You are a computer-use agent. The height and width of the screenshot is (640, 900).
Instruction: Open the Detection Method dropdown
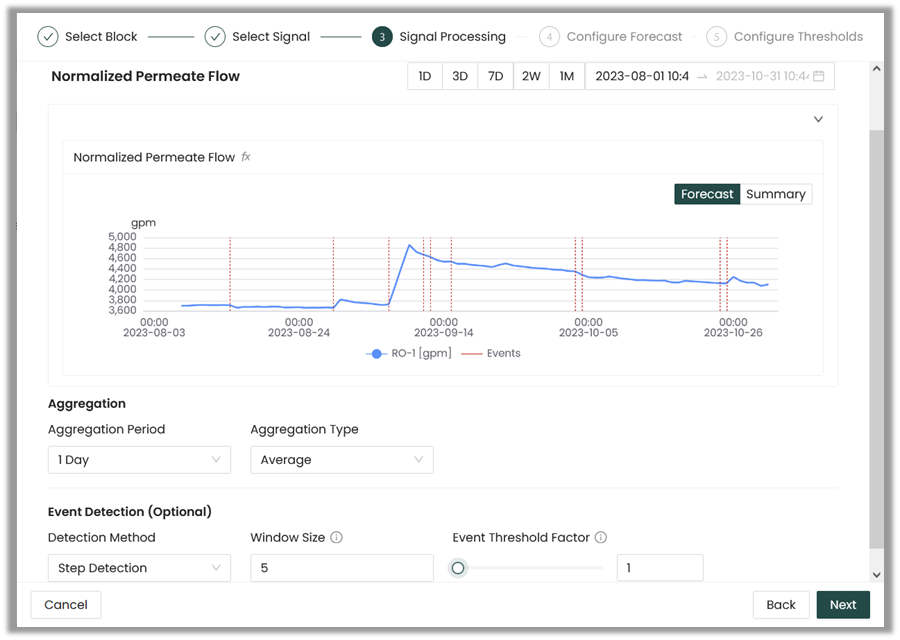click(x=139, y=568)
